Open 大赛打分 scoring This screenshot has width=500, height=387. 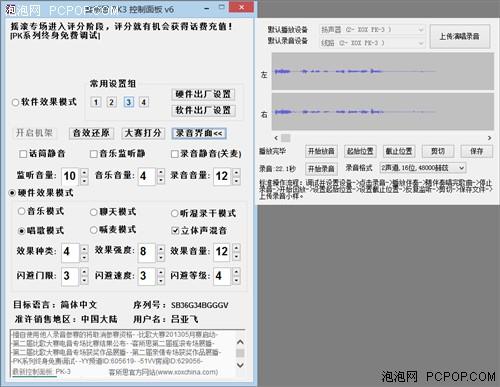143,133
